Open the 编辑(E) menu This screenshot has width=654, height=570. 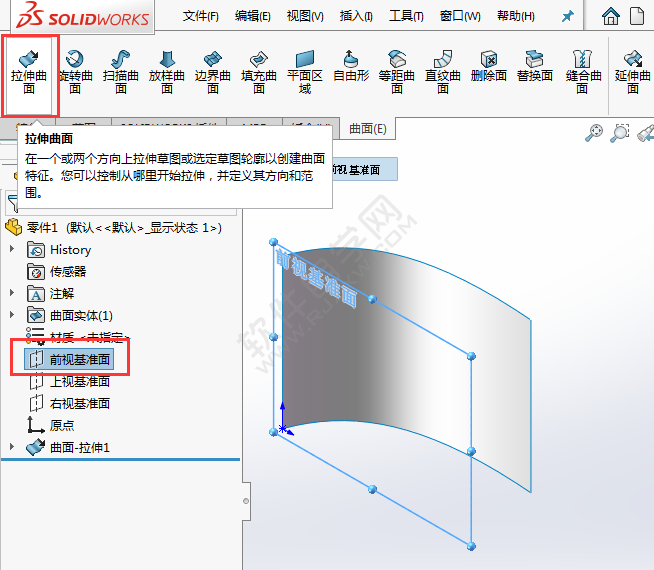pyautogui.click(x=253, y=16)
